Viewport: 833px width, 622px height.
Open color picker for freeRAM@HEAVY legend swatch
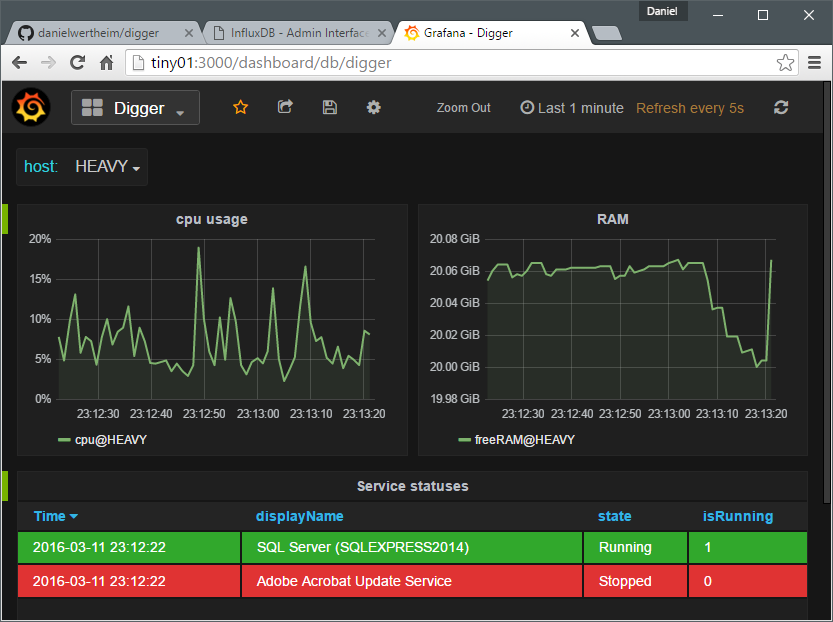coord(464,440)
